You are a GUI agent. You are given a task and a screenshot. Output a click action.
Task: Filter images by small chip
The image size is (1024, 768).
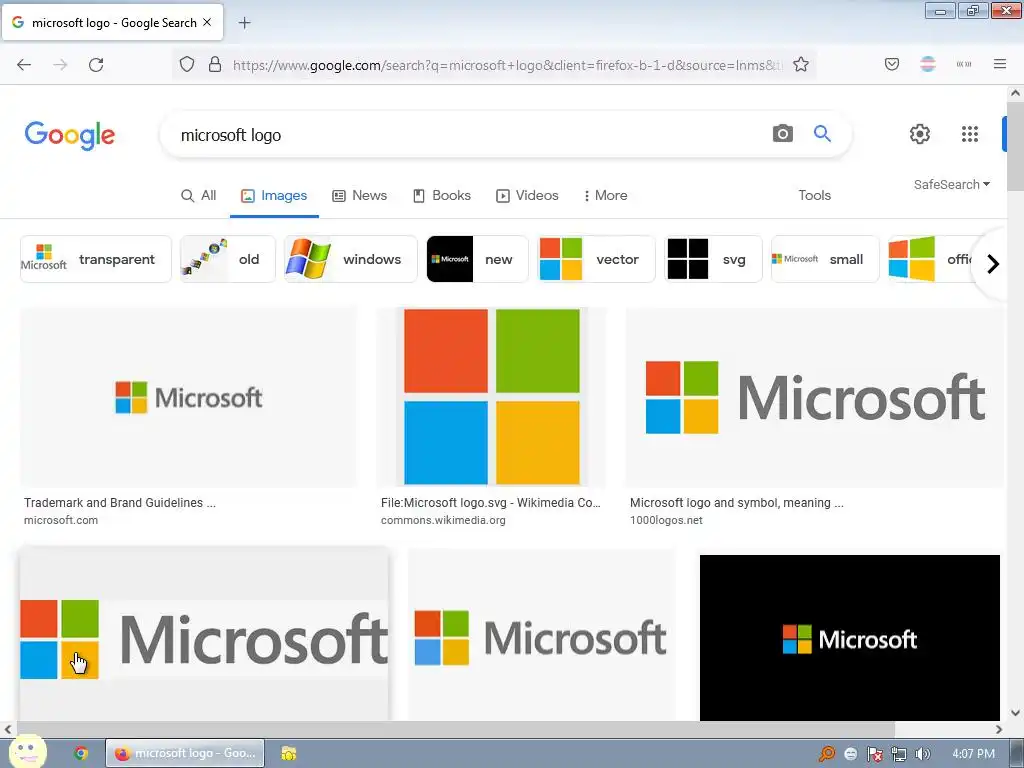pos(825,259)
